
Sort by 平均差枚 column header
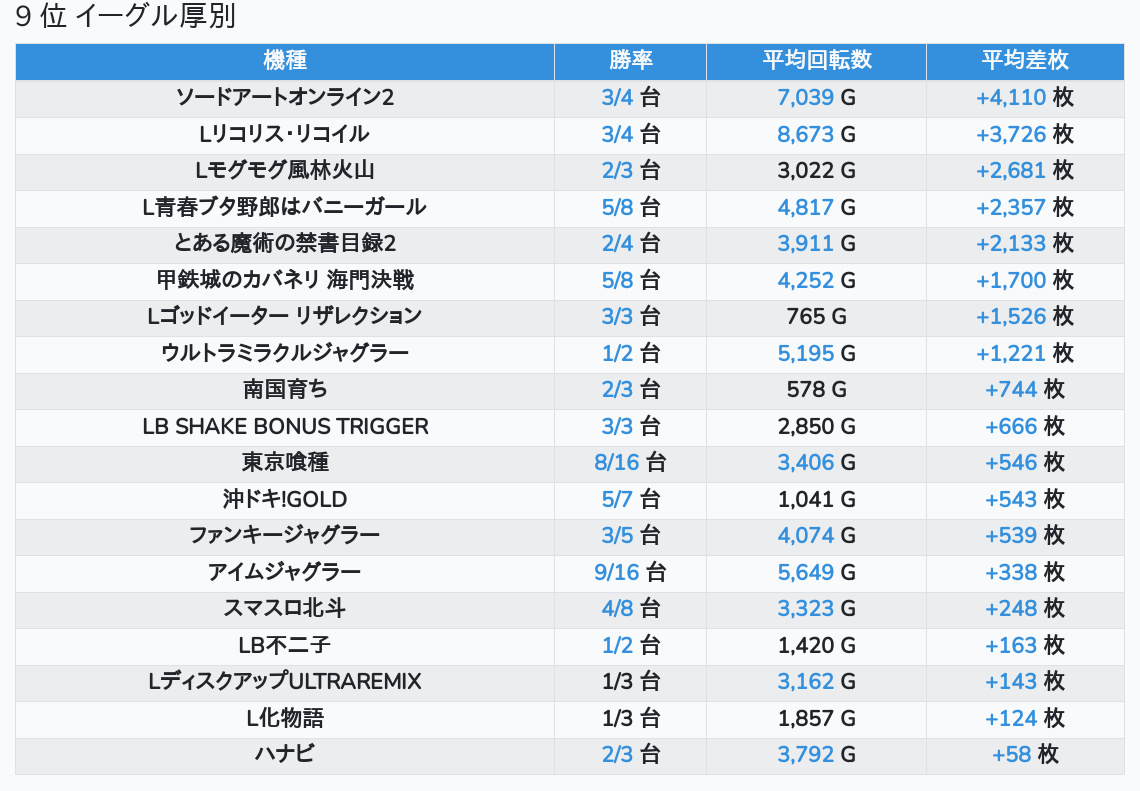tap(1025, 60)
